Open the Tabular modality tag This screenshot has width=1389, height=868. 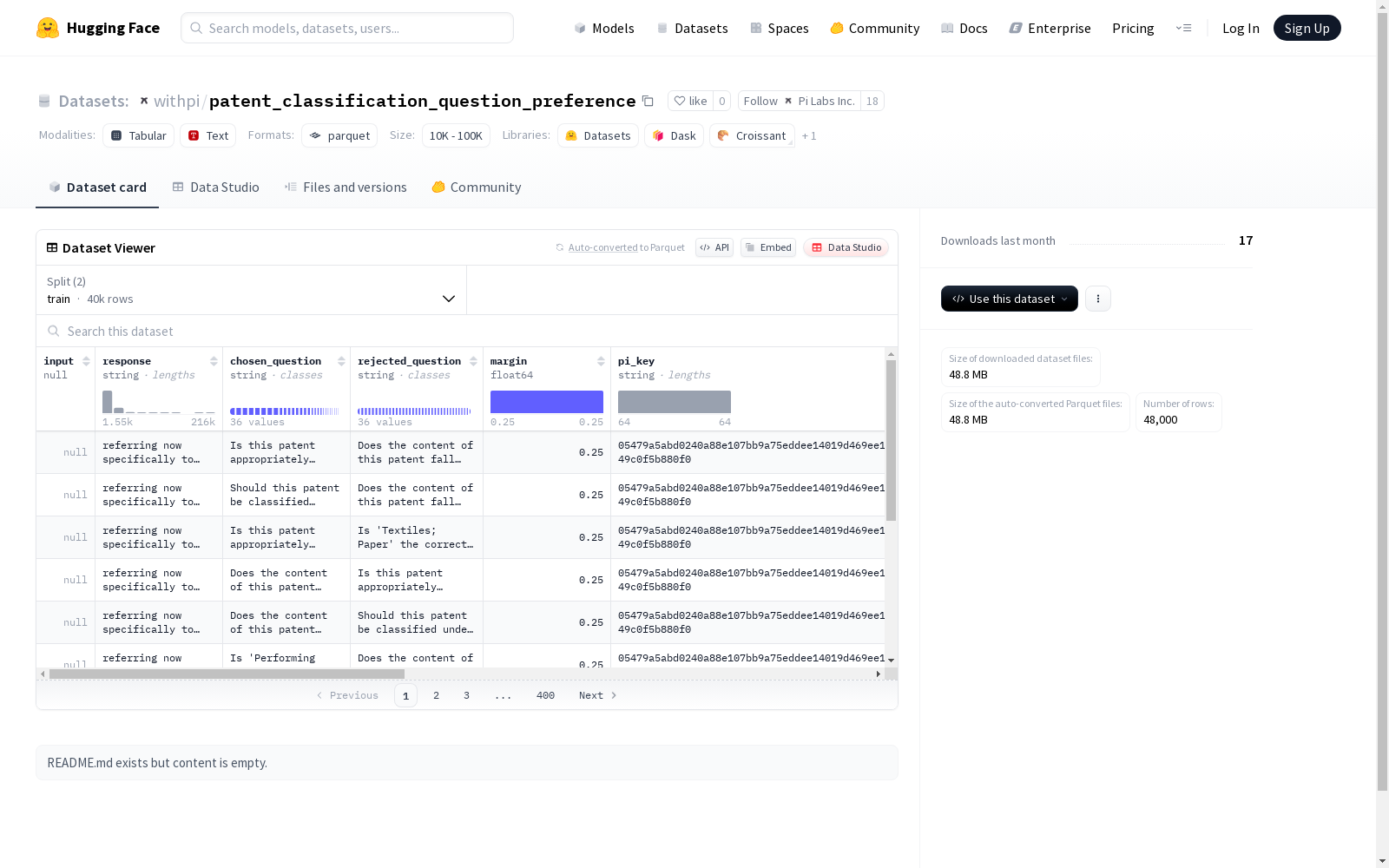coord(139,135)
